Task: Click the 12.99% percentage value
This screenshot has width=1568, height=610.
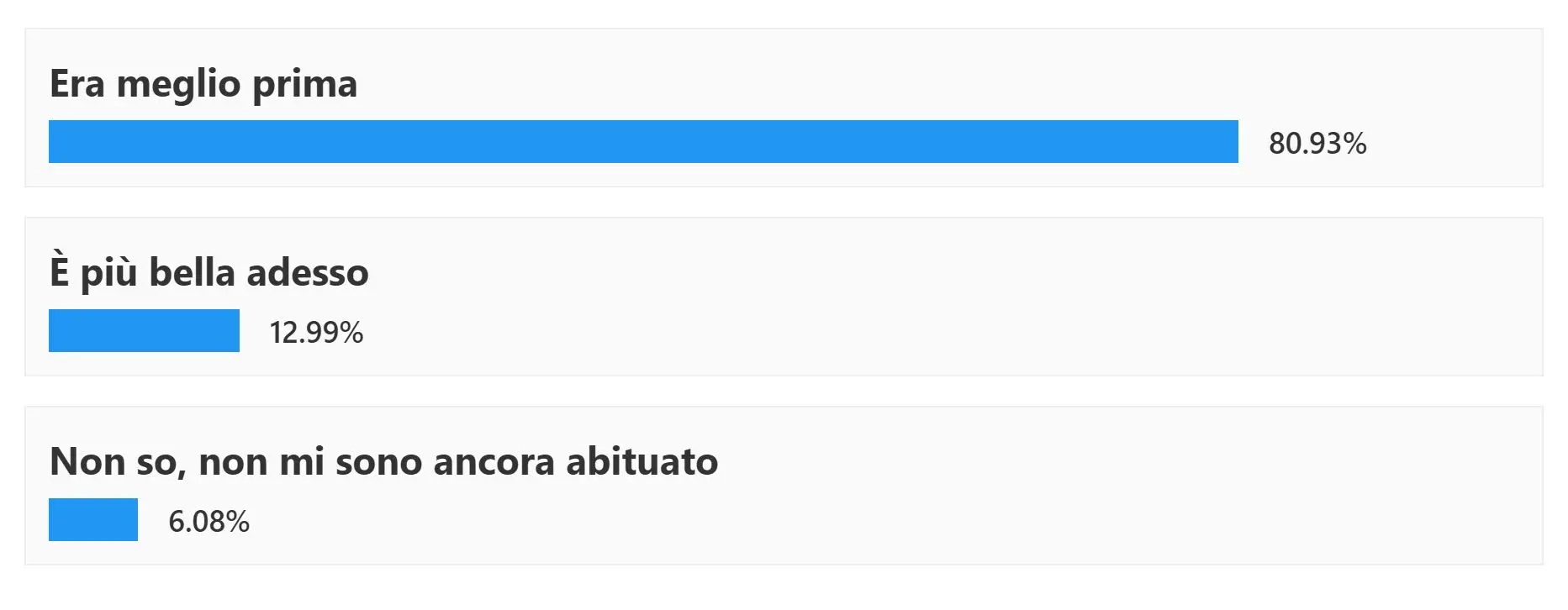Action: 316,333
